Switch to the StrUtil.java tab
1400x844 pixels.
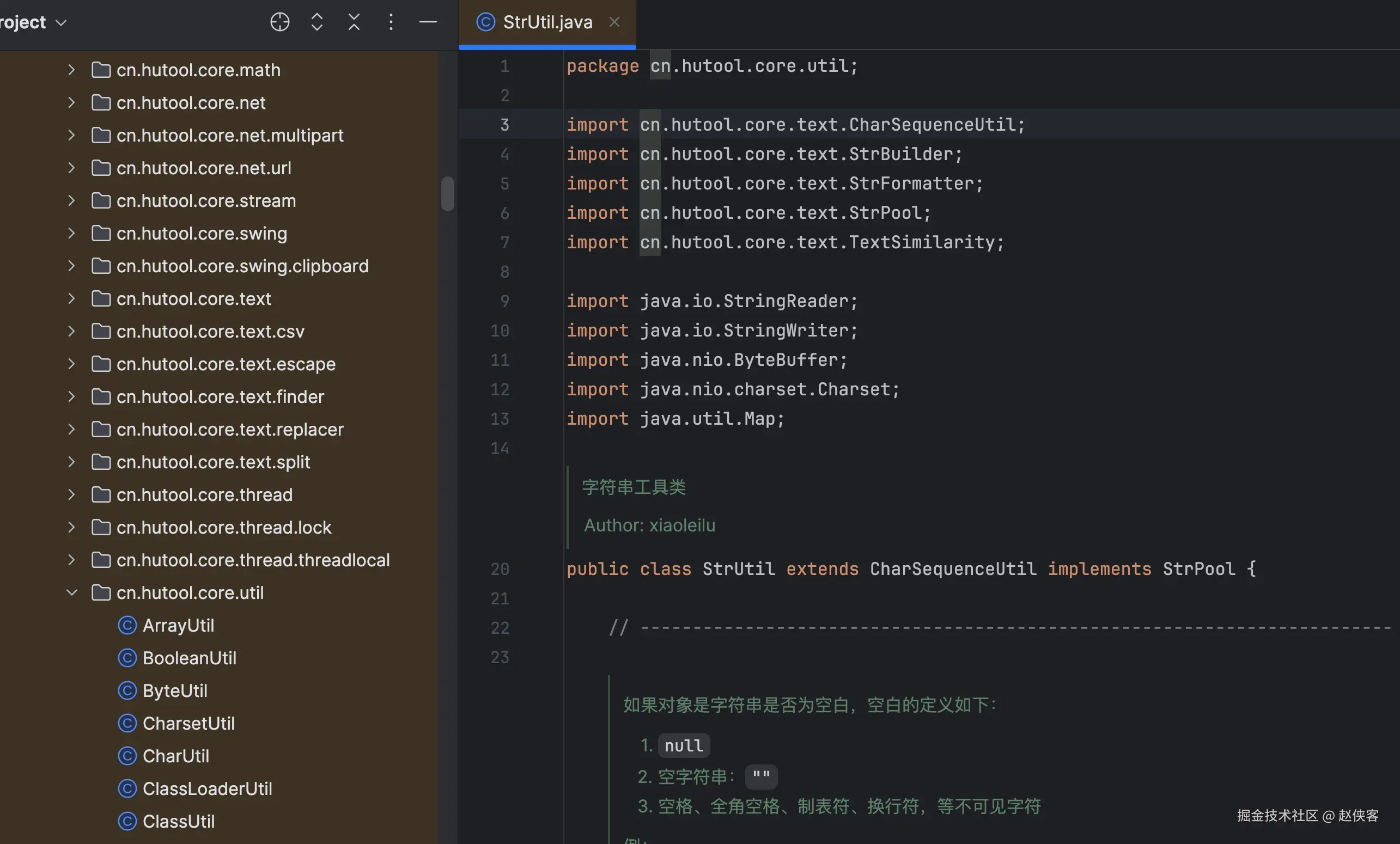(x=547, y=22)
